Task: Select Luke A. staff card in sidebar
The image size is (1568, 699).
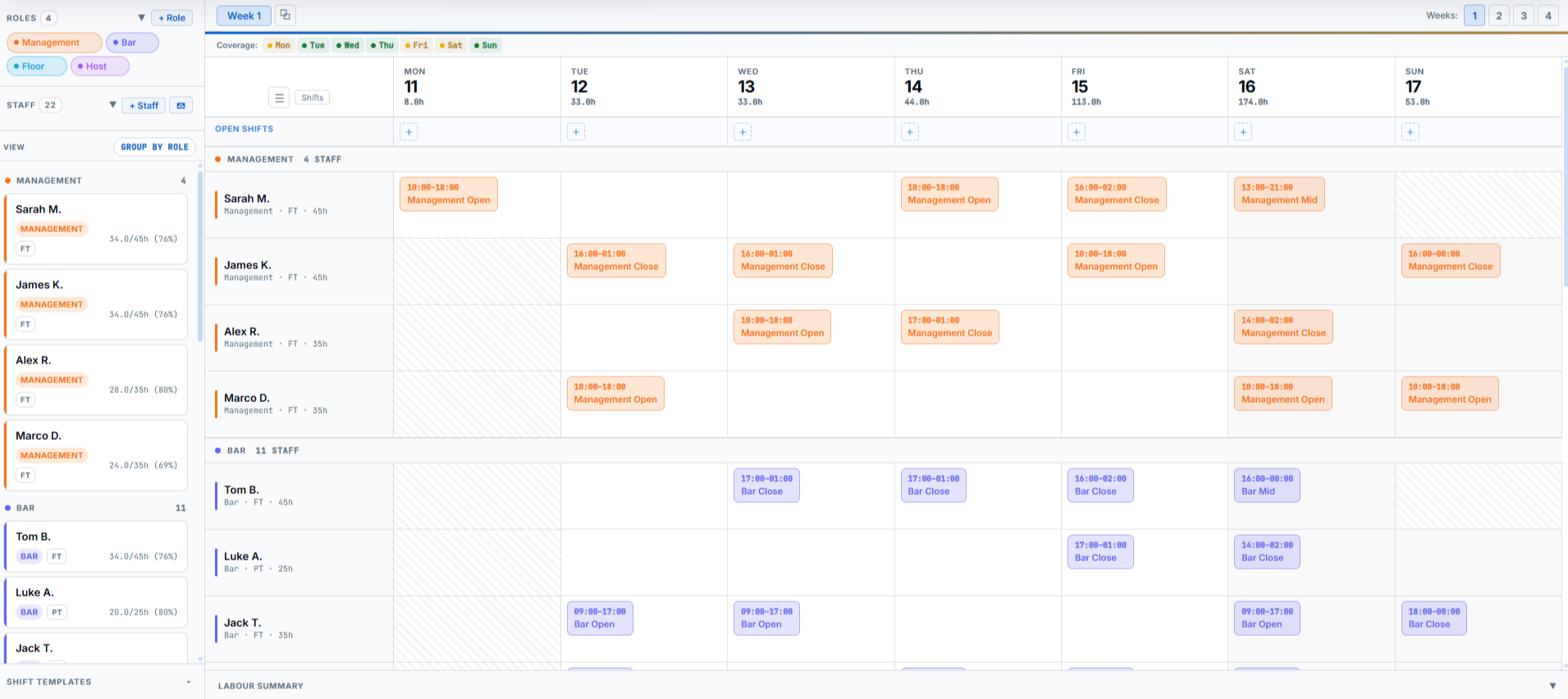Action: pyautogui.click(x=96, y=602)
